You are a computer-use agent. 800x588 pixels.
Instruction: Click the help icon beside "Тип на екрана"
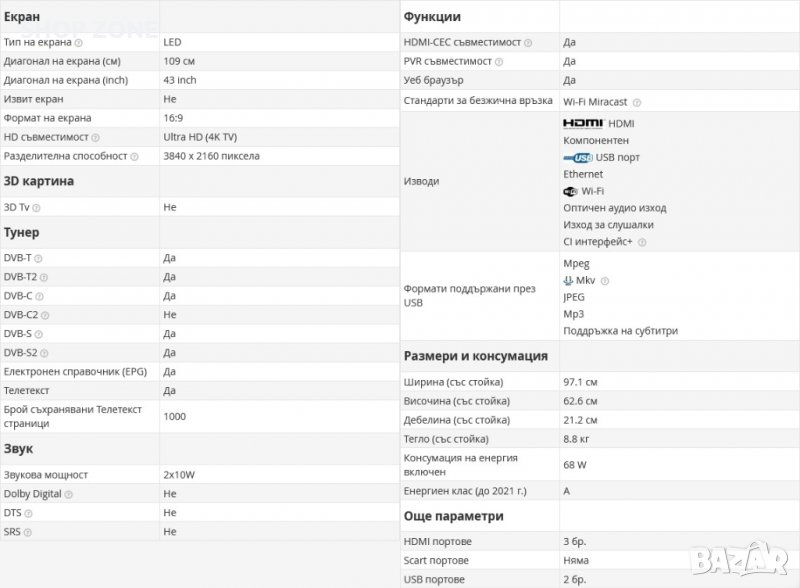(78, 43)
